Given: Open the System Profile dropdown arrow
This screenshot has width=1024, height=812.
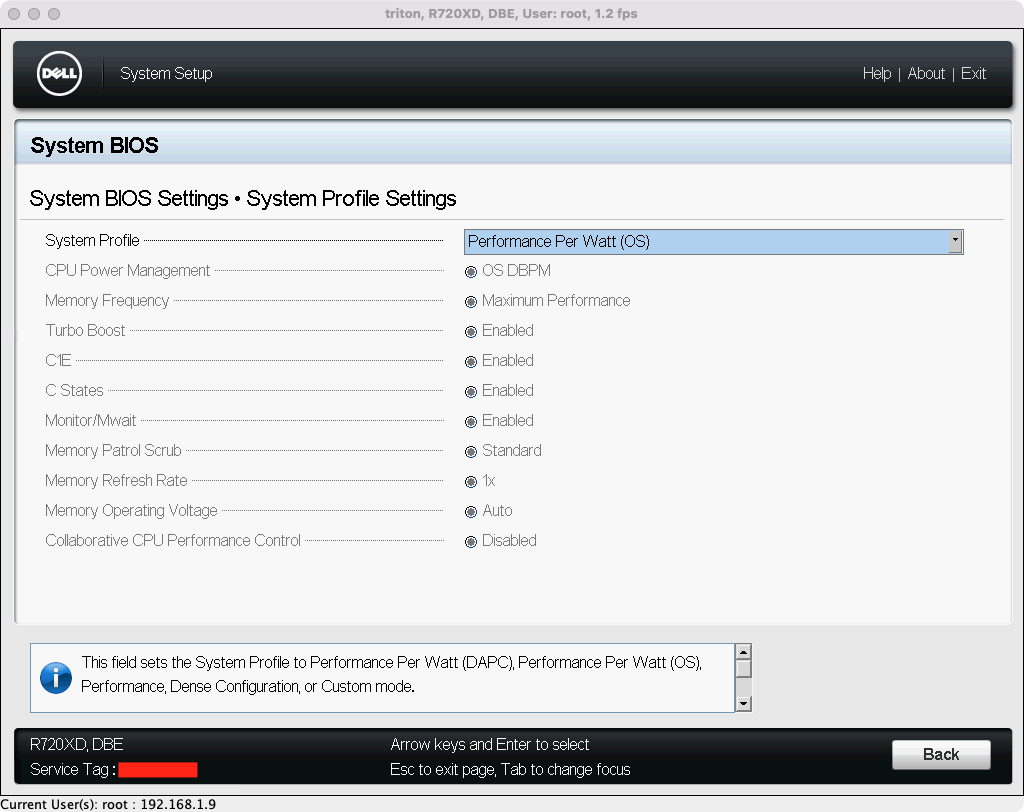Looking at the screenshot, I should point(955,241).
